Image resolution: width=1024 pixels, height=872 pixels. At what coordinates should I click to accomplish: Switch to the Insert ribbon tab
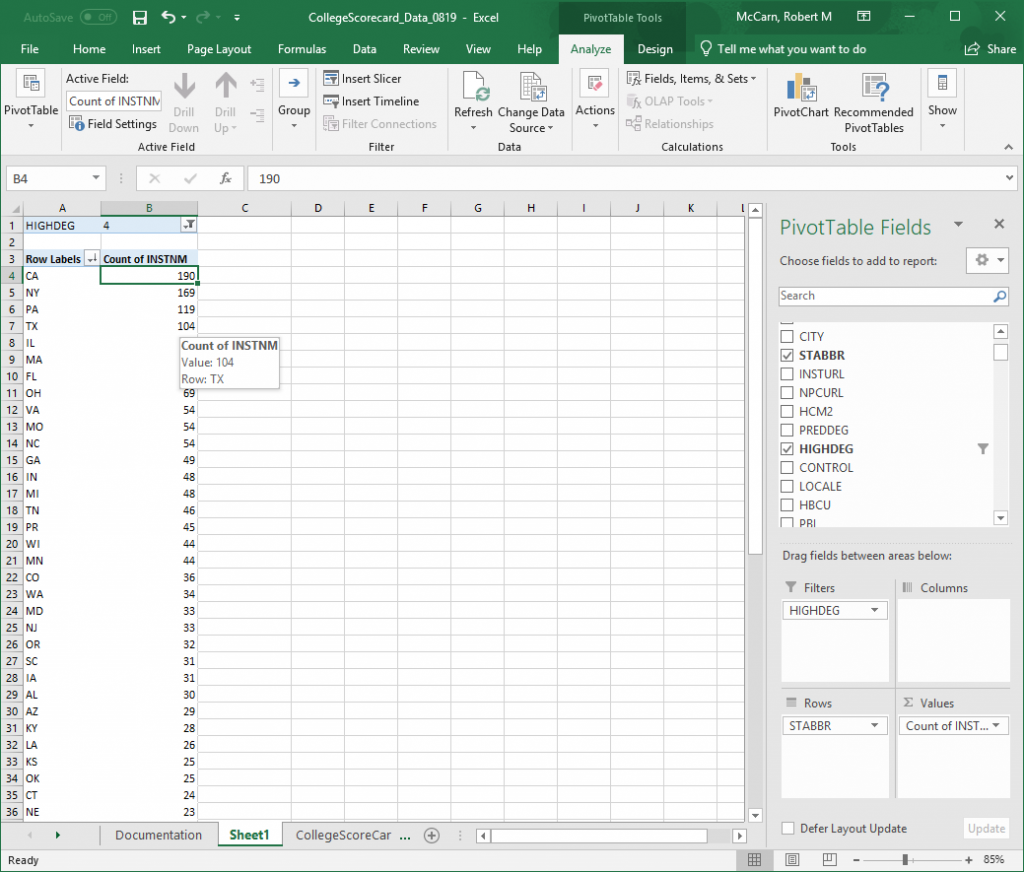pos(146,49)
